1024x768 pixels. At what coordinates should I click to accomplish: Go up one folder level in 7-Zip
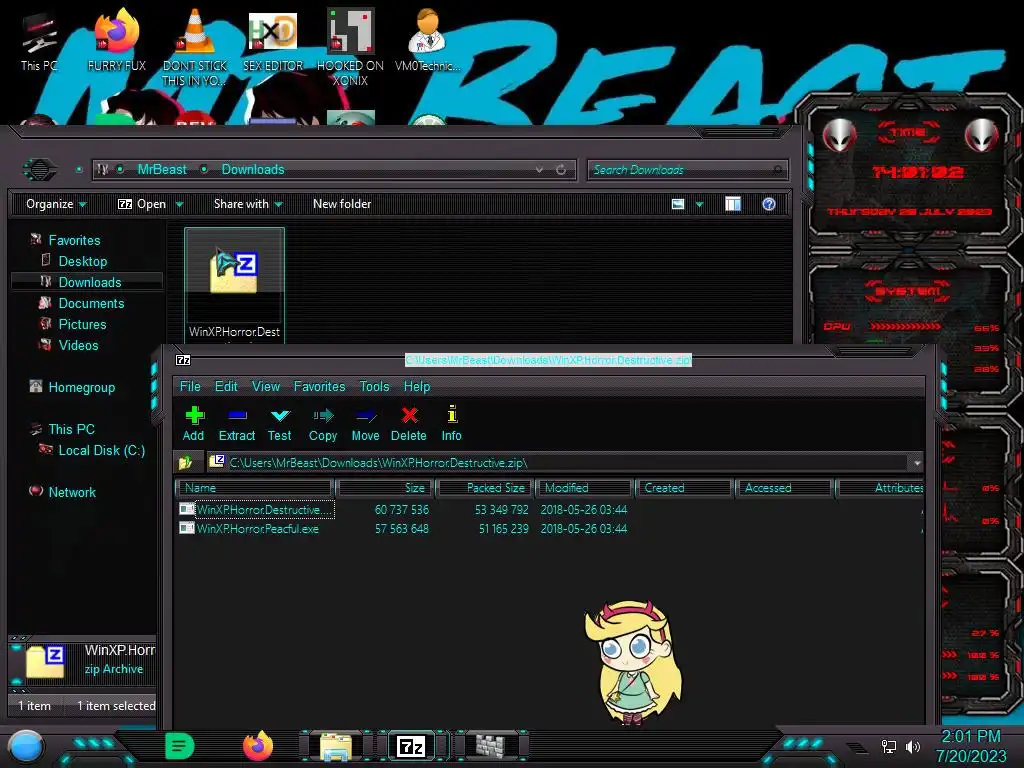(x=185, y=463)
